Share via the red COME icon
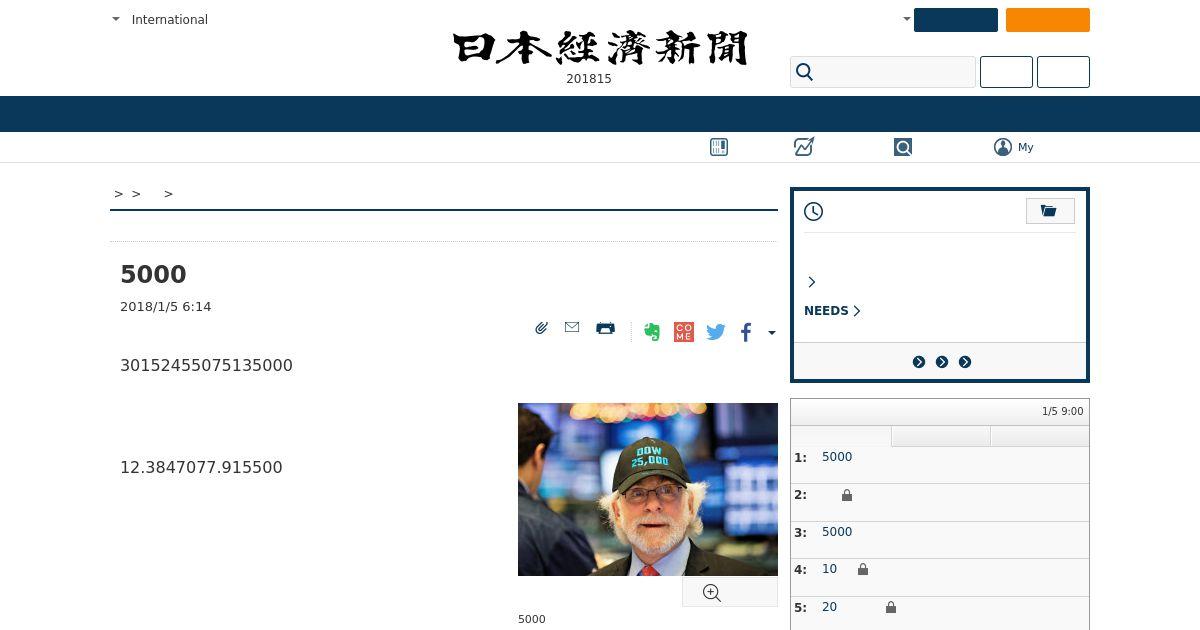Image resolution: width=1200 pixels, height=630 pixels. (x=684, y=332)
